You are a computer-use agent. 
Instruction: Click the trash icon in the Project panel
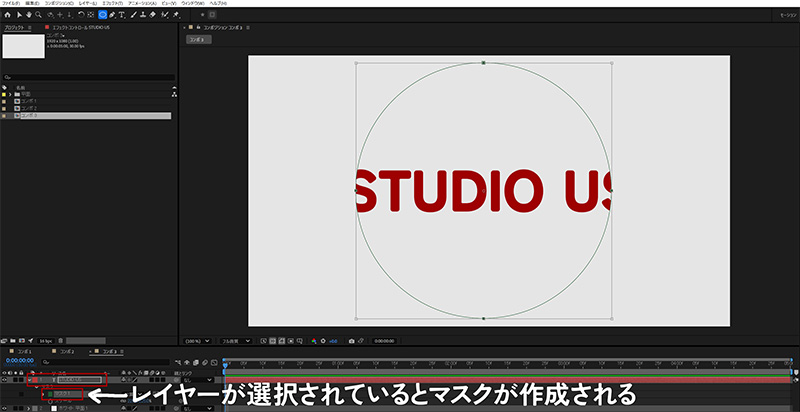point(61,341)
